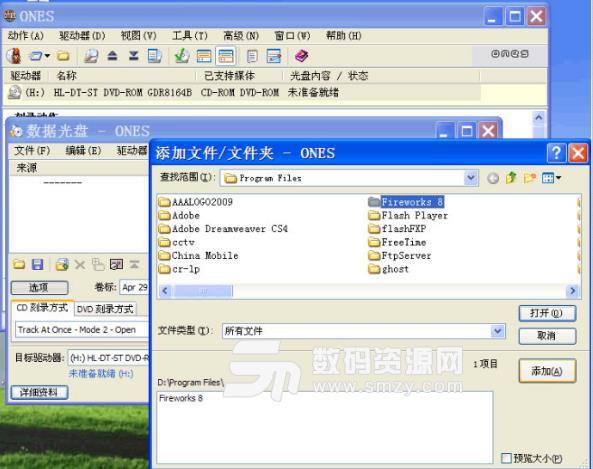Screen dimensions: 593x469
Task: Click the dark properties panel icon in Data Disc window
Action: pyautogui.click(x=116, y=264)
